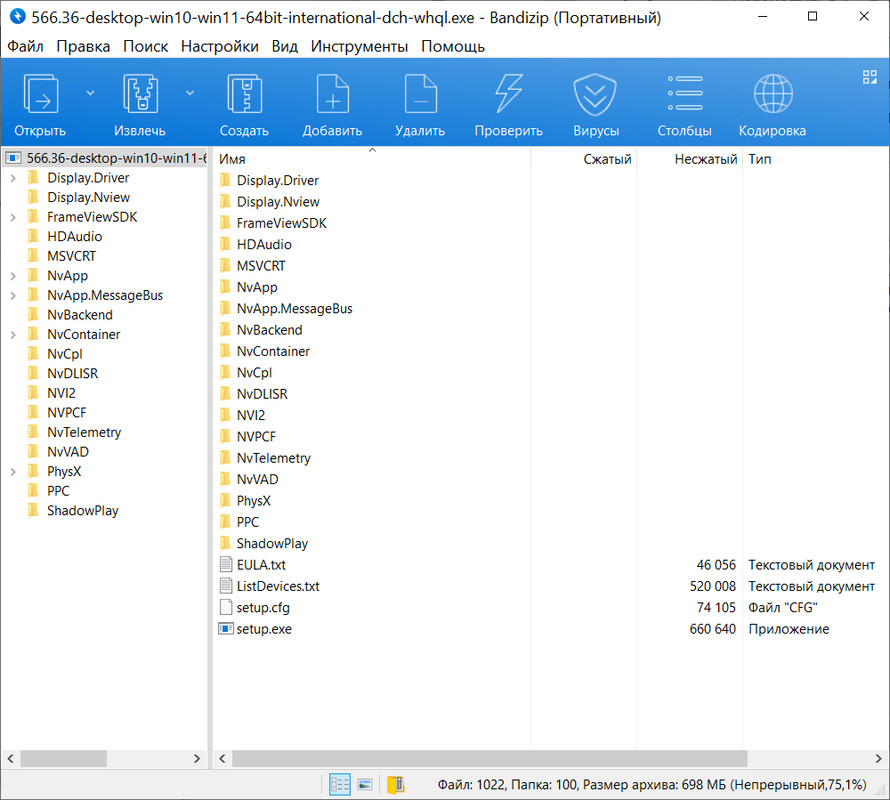
Task: Click the tree panel horizontal scrollbar thumb
Action: point(64,759)
